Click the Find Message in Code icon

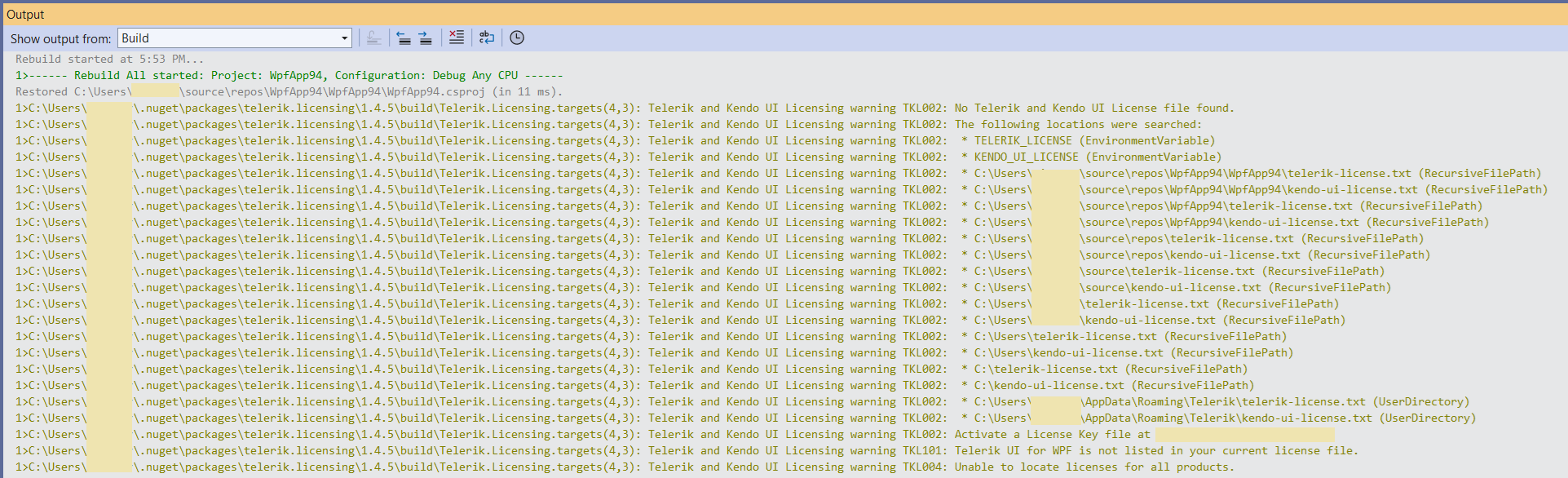click(373, 38)
